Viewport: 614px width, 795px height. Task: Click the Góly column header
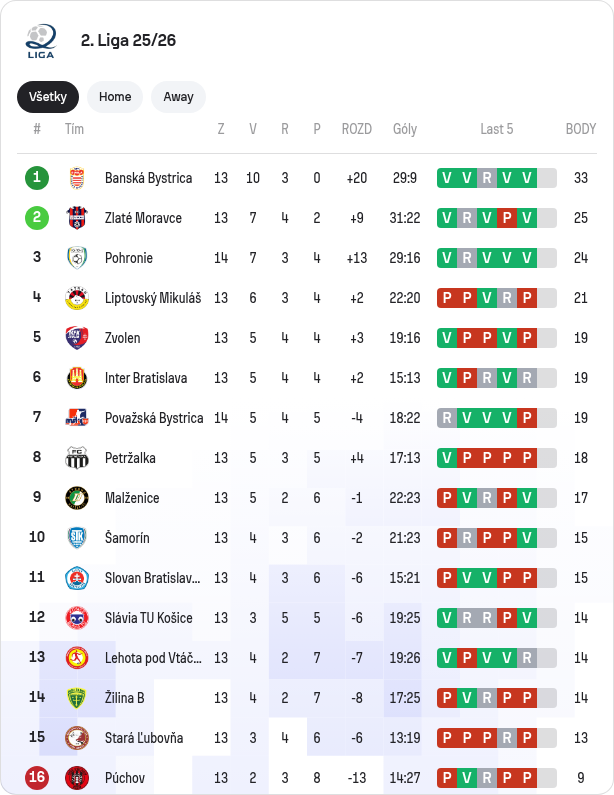(x=405, y=129)
